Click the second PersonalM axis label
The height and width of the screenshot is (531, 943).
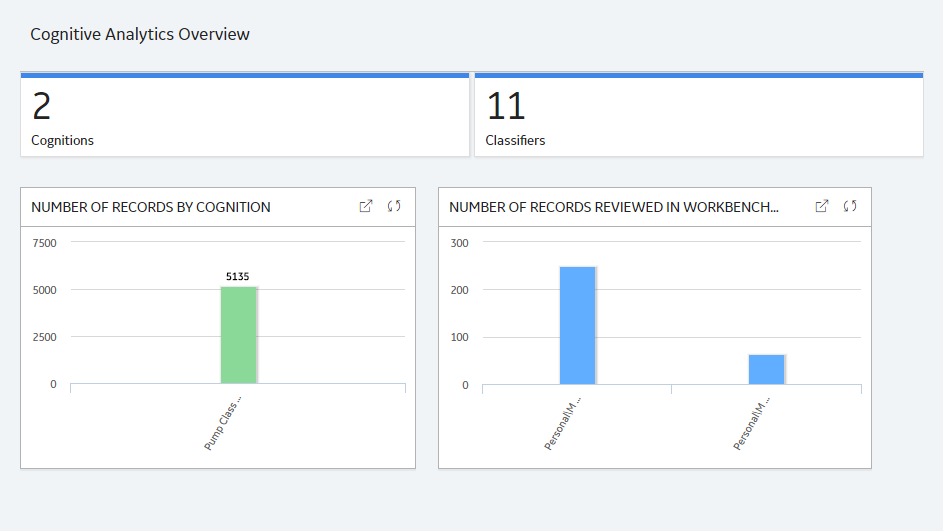coord(751,423)
